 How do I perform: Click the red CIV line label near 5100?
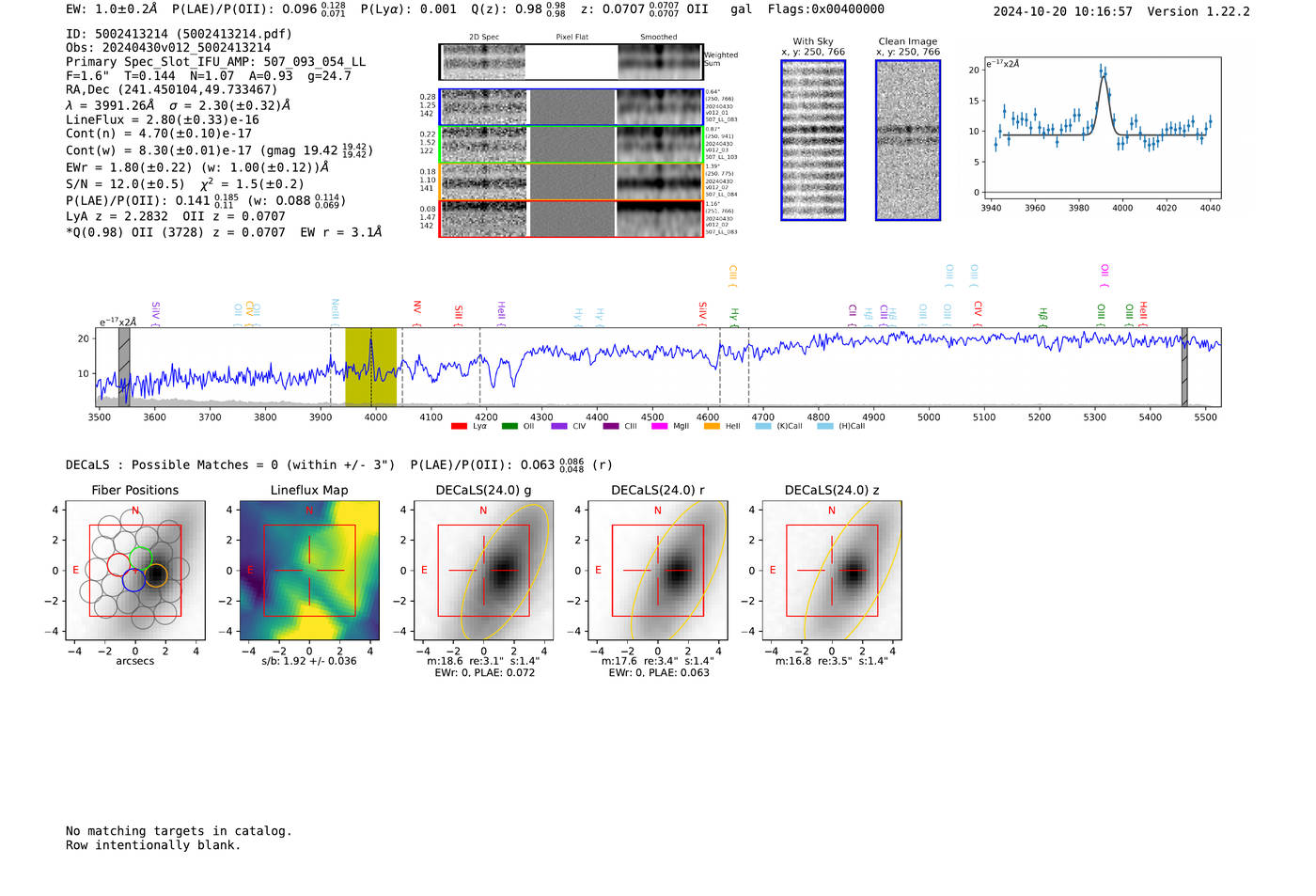pyautogui.click(x=978, y=314)
